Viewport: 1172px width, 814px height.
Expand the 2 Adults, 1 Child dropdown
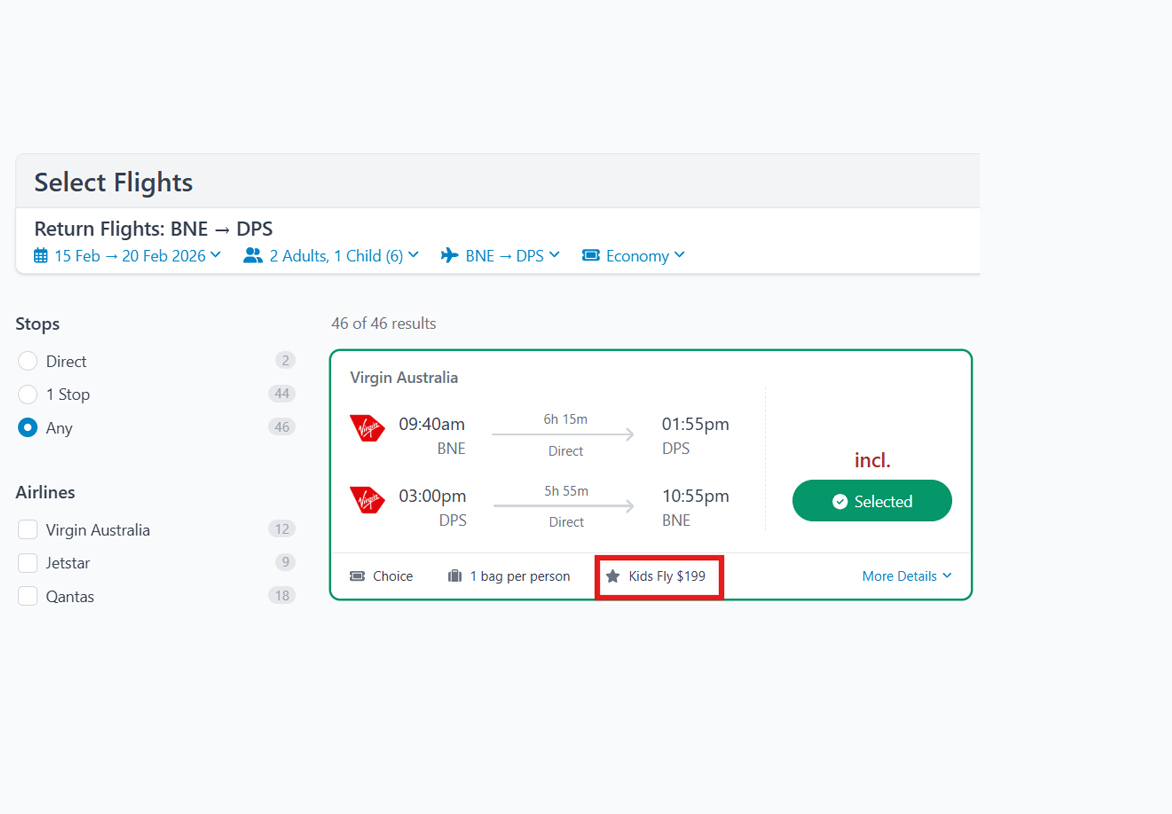tap(343, 256)
